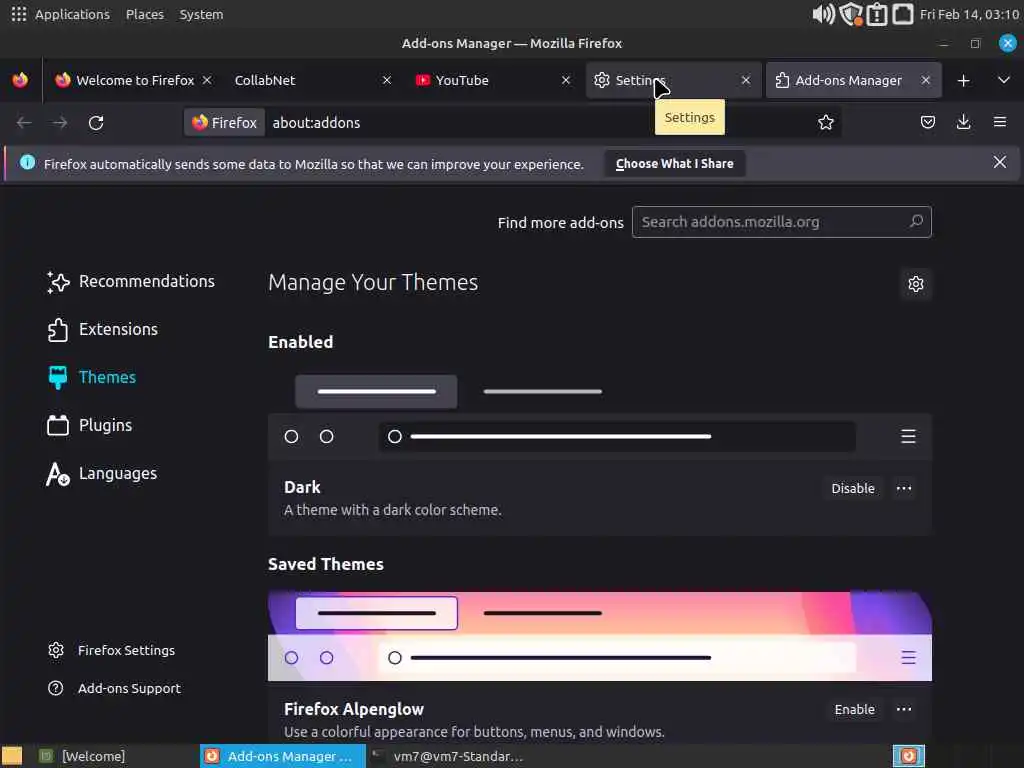1024x768 pixels.
Task: Click the search magnifier icon
Action: pyautogui.click(x=916, y=221)
